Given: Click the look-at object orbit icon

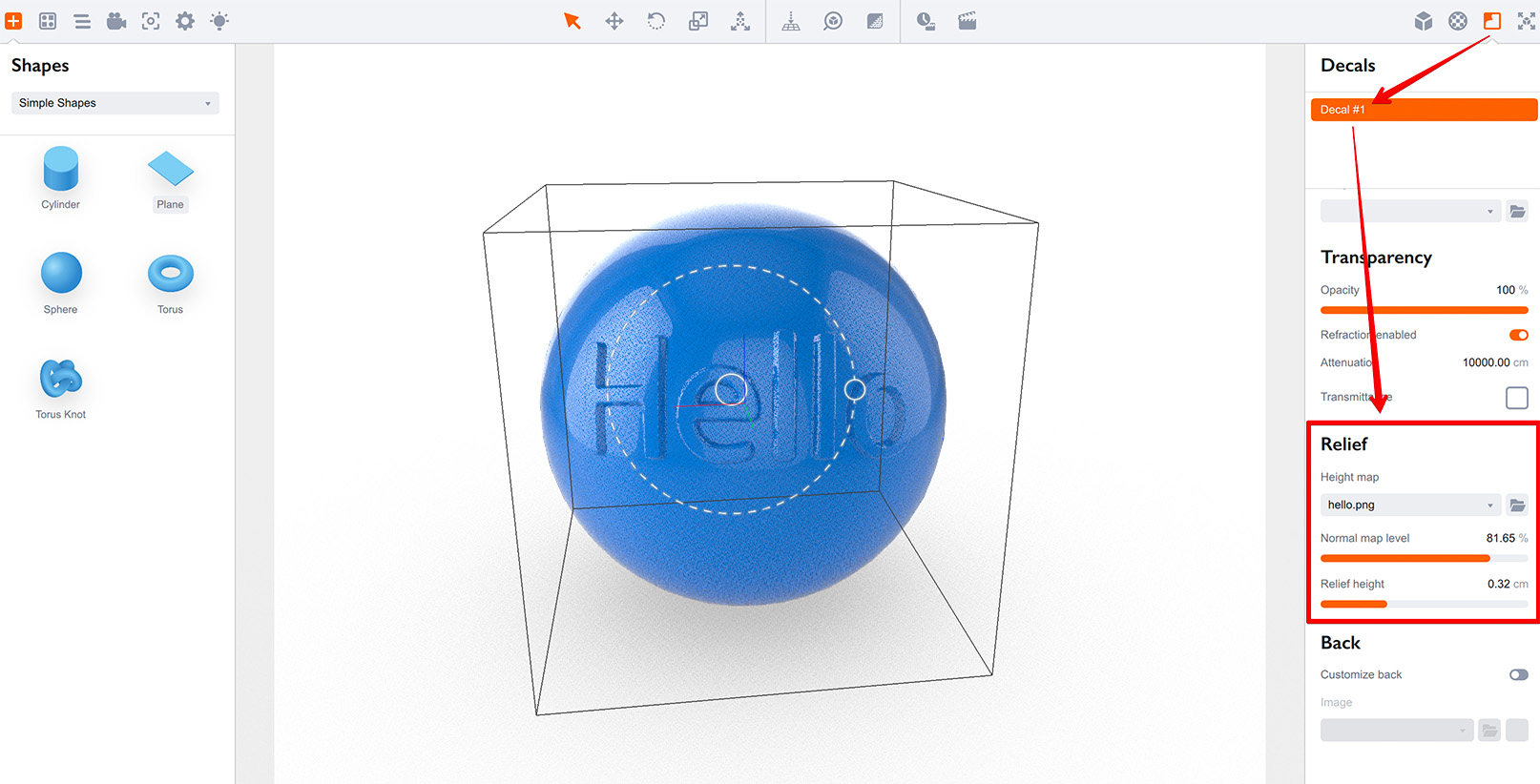Looking at the screenshot, I should click(x=833, y=21).
